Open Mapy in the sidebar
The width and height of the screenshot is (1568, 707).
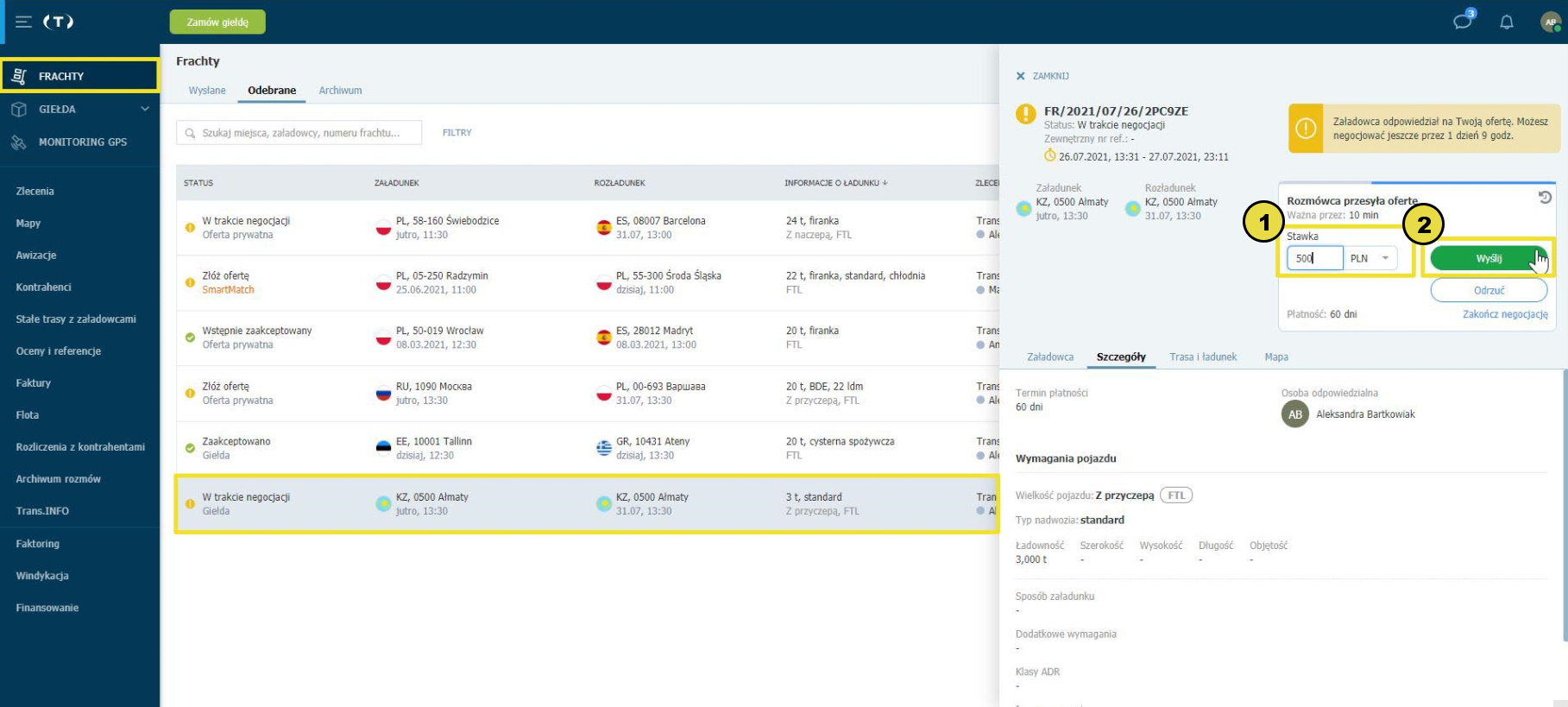[28, 223]
